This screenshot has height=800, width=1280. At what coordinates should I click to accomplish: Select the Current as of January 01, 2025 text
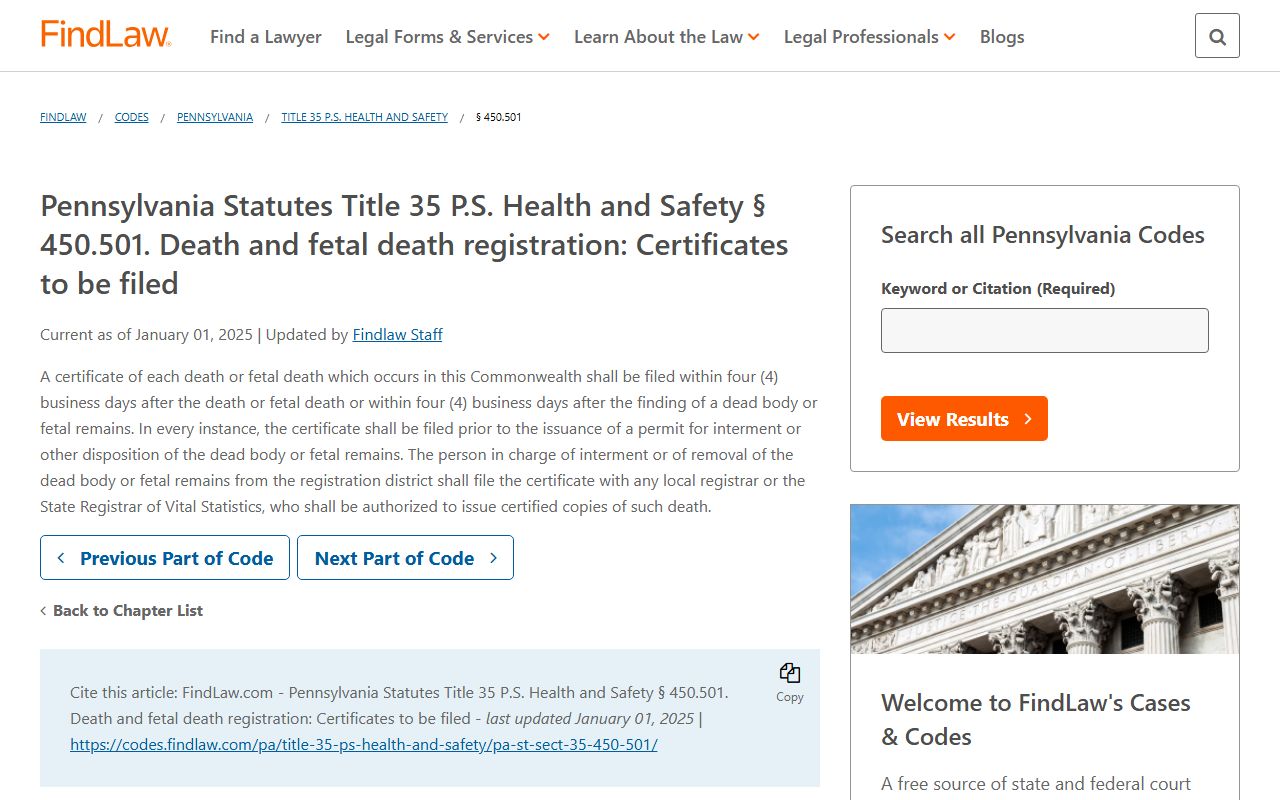146,334
